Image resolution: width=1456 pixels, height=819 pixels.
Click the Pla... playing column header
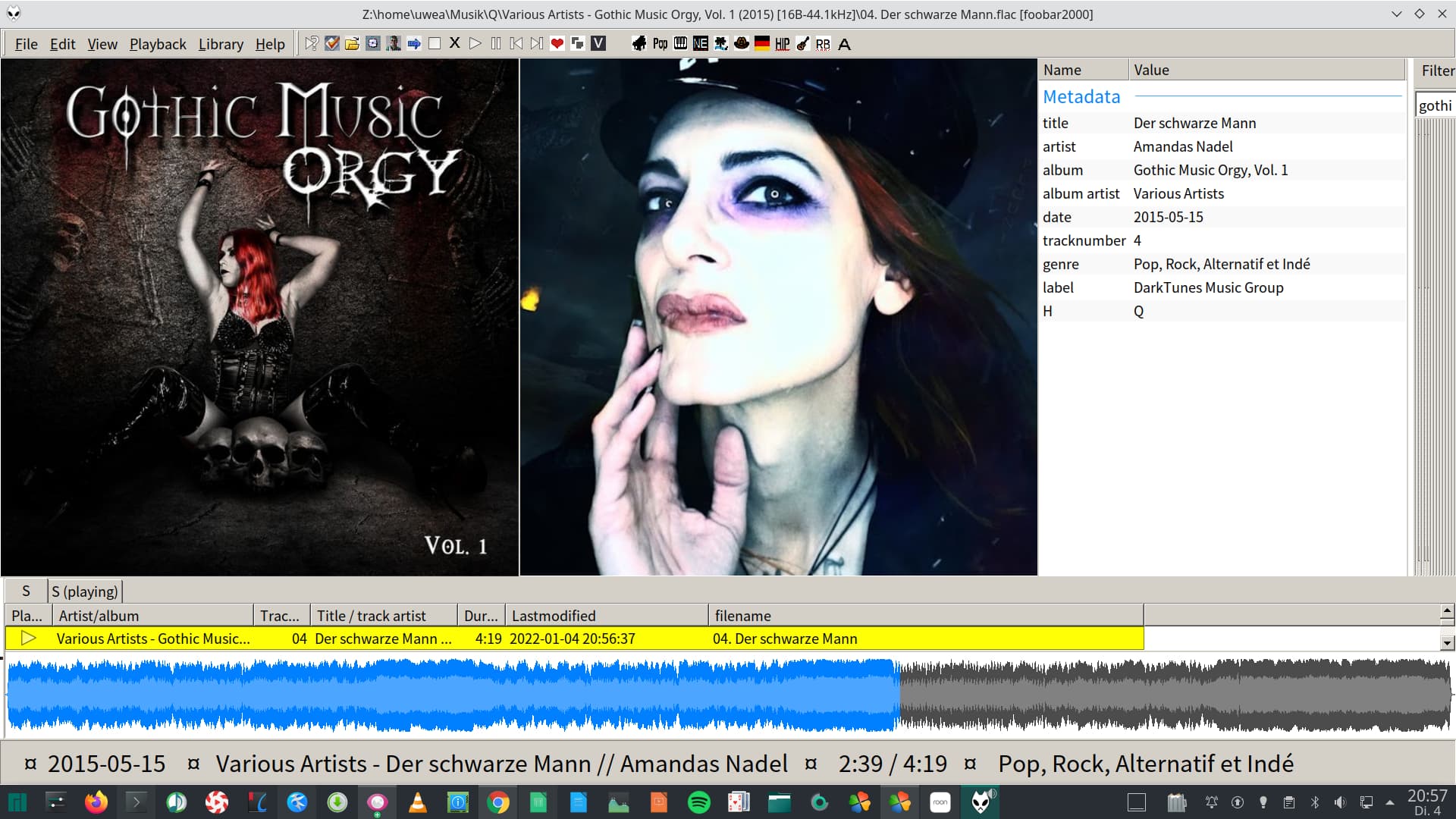28,615
